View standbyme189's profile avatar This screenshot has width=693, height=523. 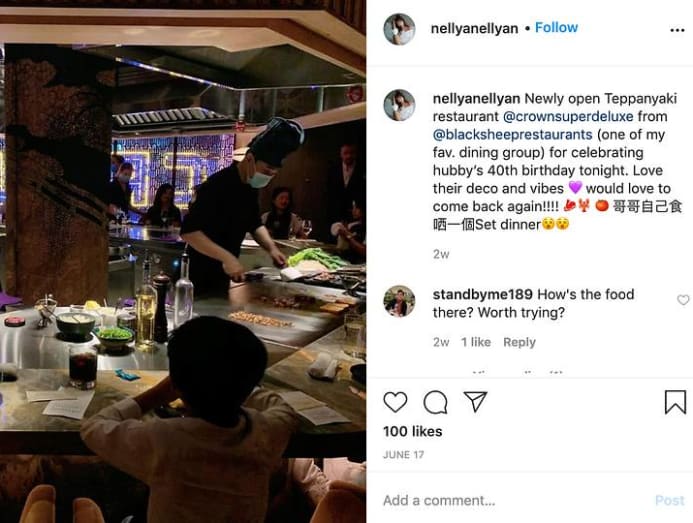pos(399,301)
